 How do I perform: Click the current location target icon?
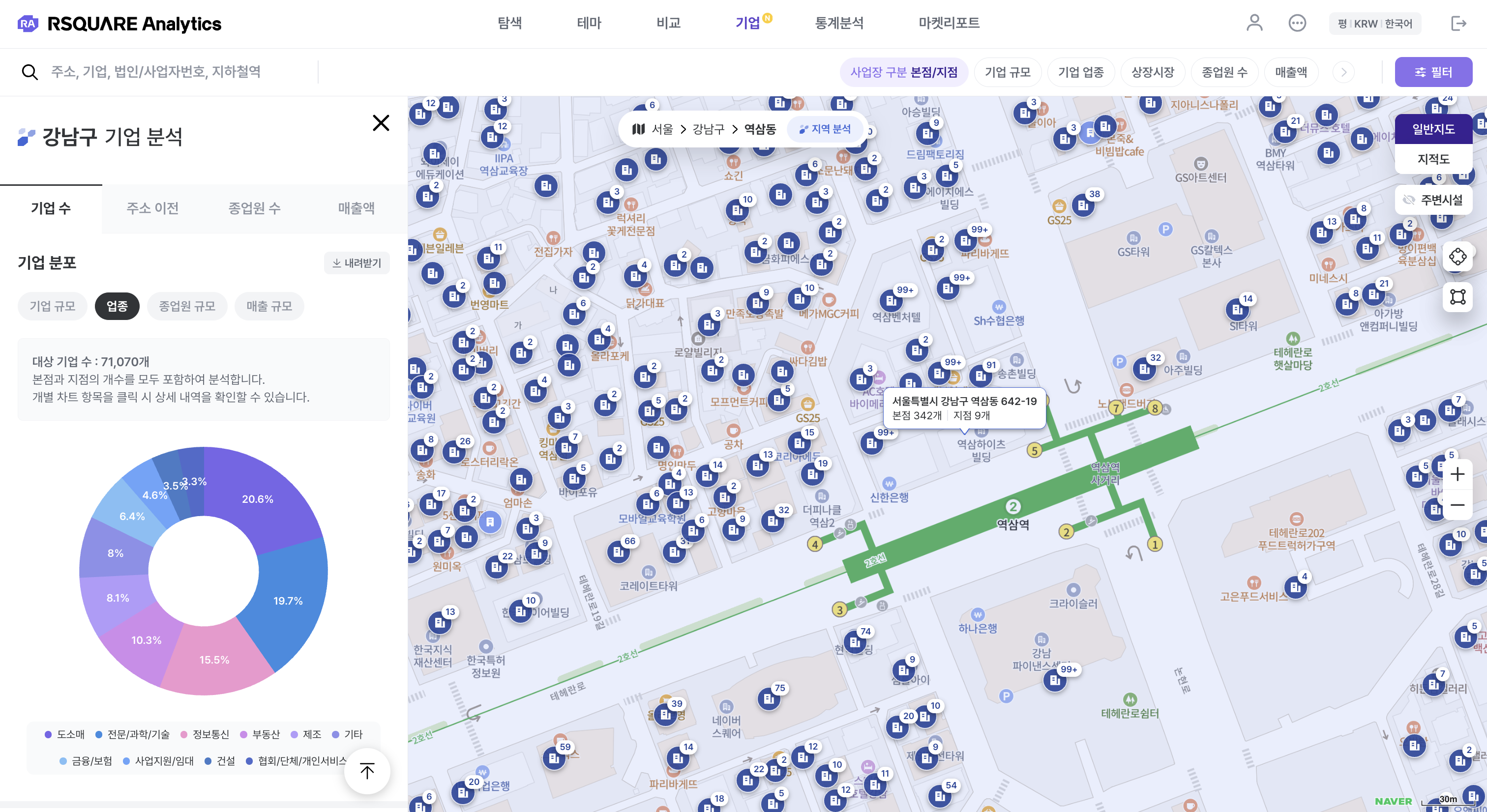click(1457, 257)
